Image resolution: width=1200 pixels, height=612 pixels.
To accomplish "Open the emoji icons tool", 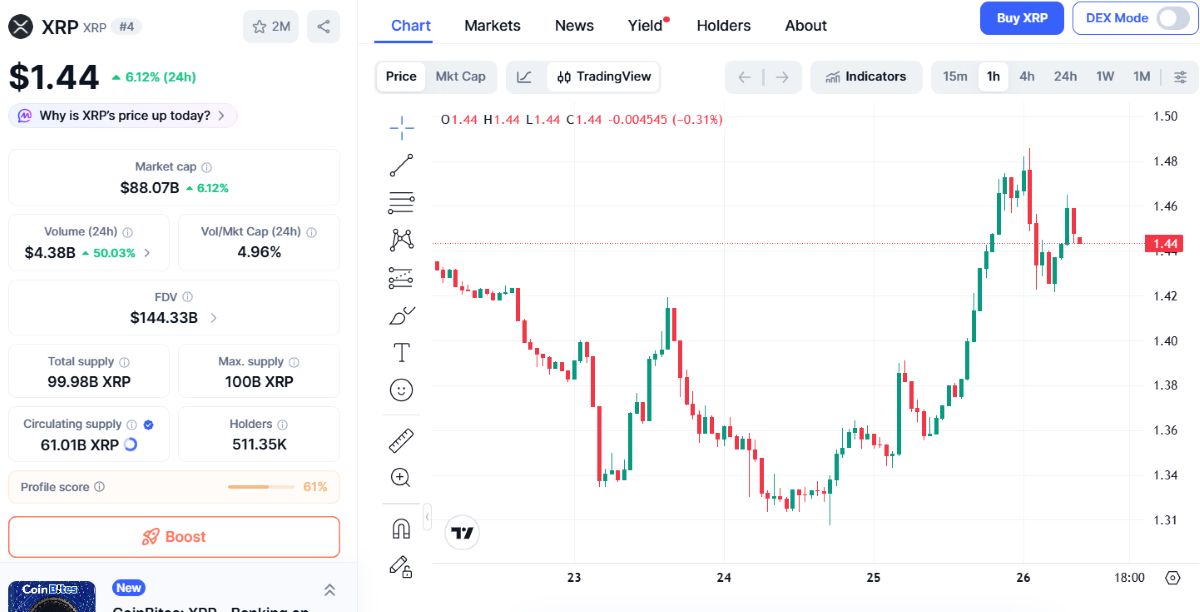I will coord(401,390).
